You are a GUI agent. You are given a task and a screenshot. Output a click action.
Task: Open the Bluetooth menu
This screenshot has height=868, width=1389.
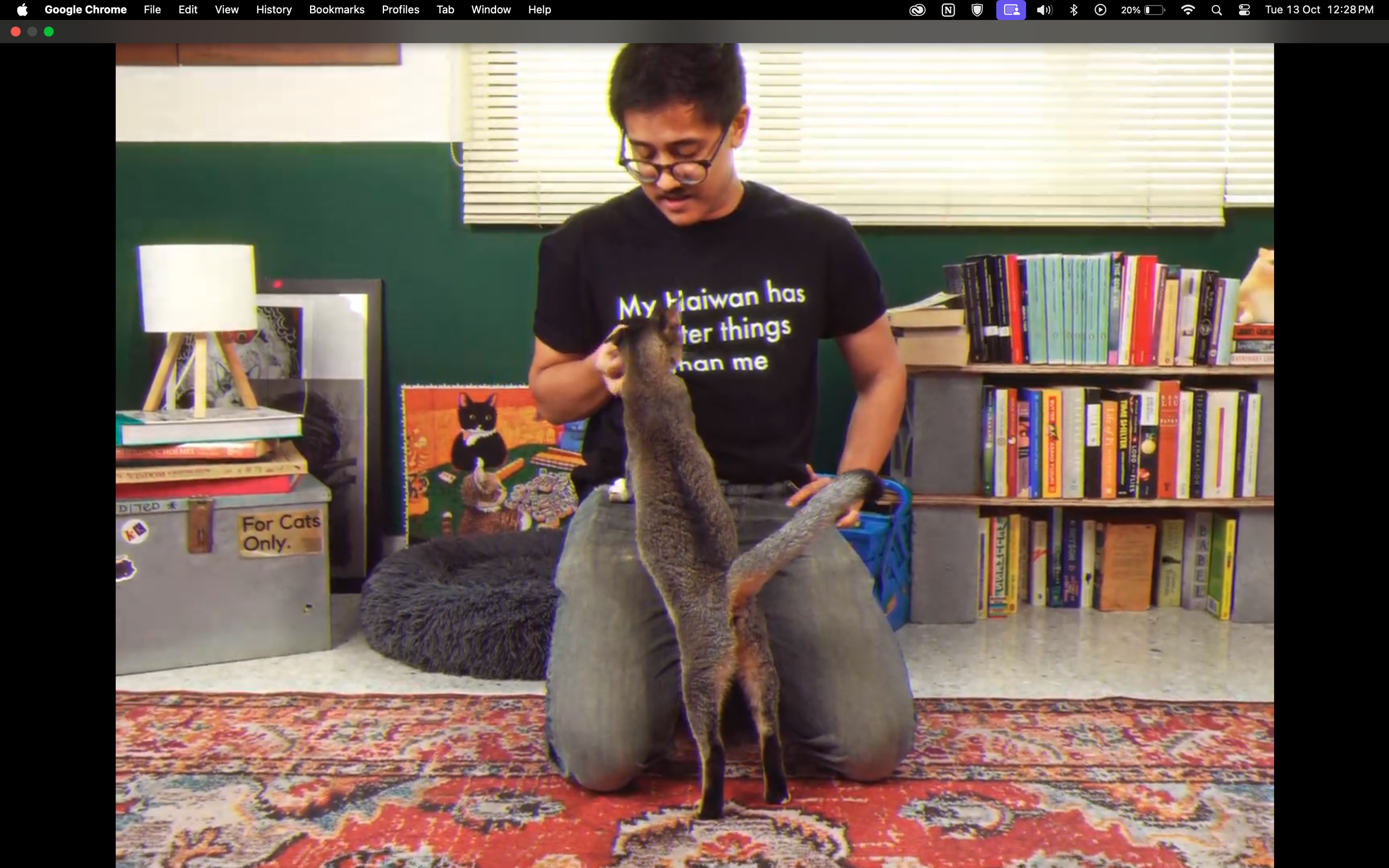coord(1073,10)
